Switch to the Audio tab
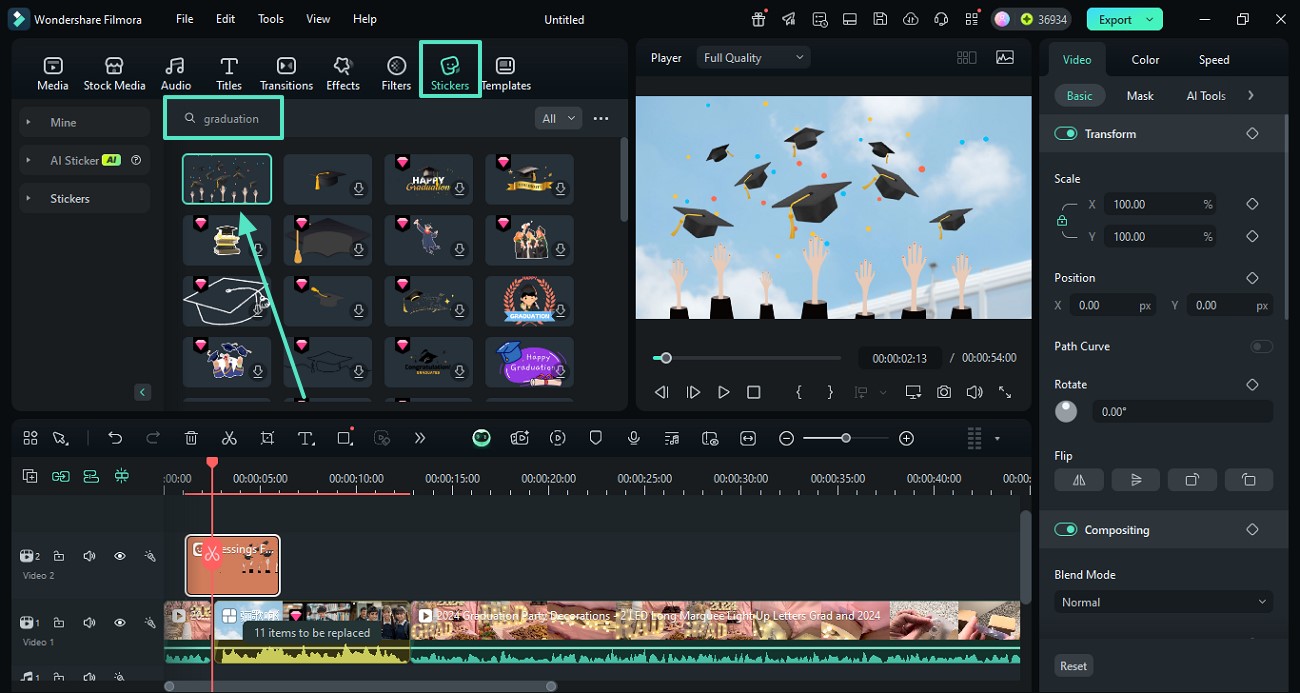The image size is (1300, 693). (176, 74)
